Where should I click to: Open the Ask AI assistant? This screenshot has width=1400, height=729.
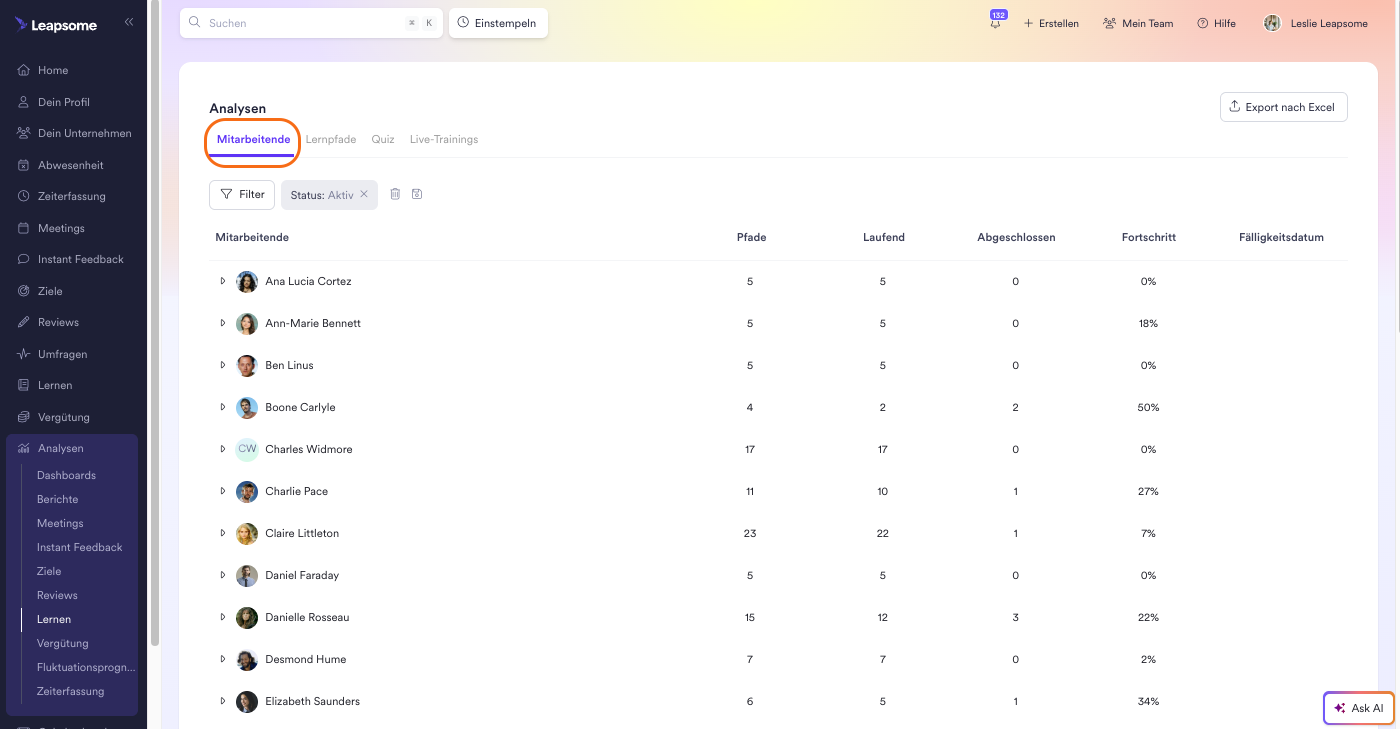click(1358, 708)
